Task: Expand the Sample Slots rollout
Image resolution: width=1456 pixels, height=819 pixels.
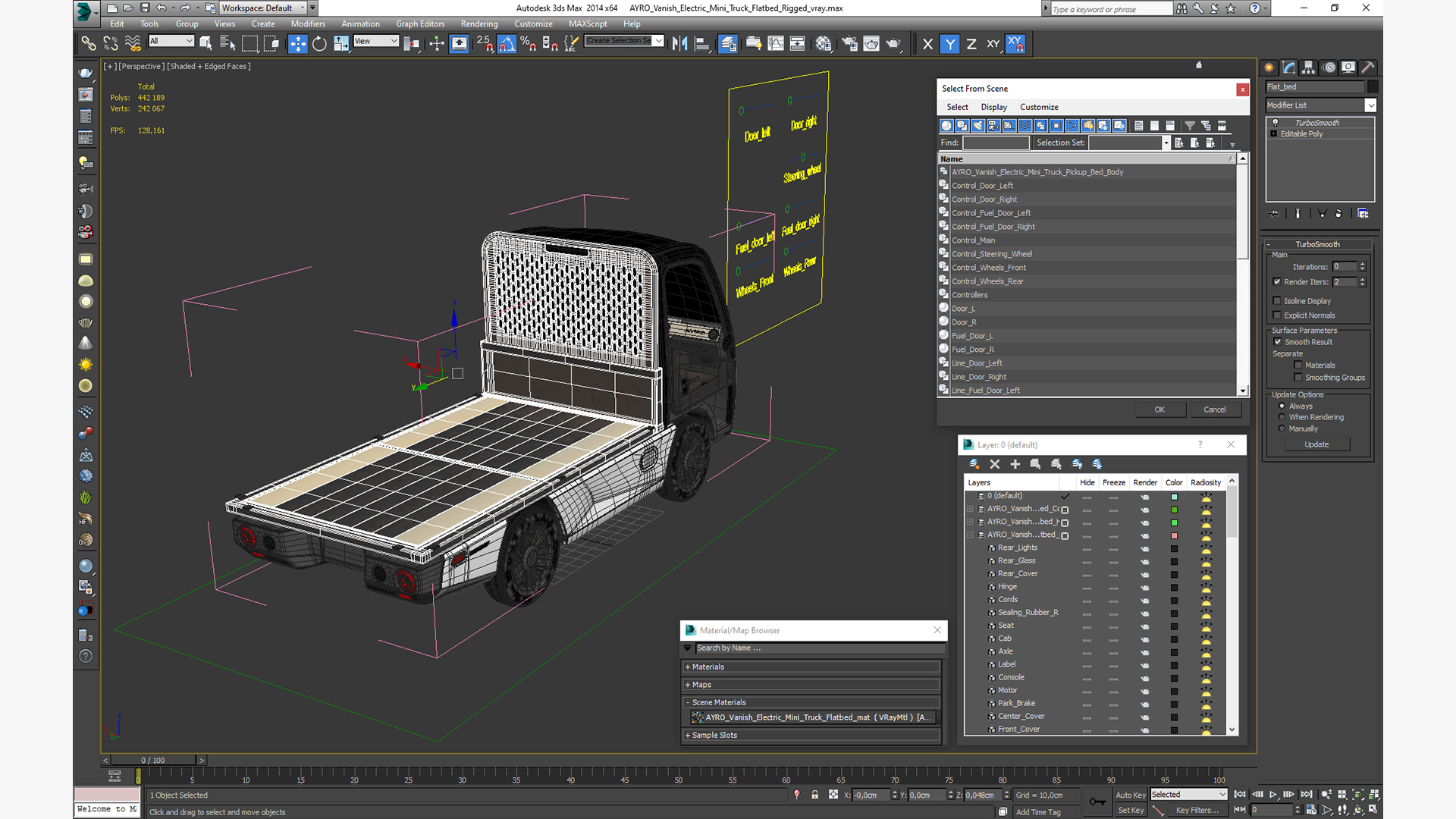Action: pos(812,736)
